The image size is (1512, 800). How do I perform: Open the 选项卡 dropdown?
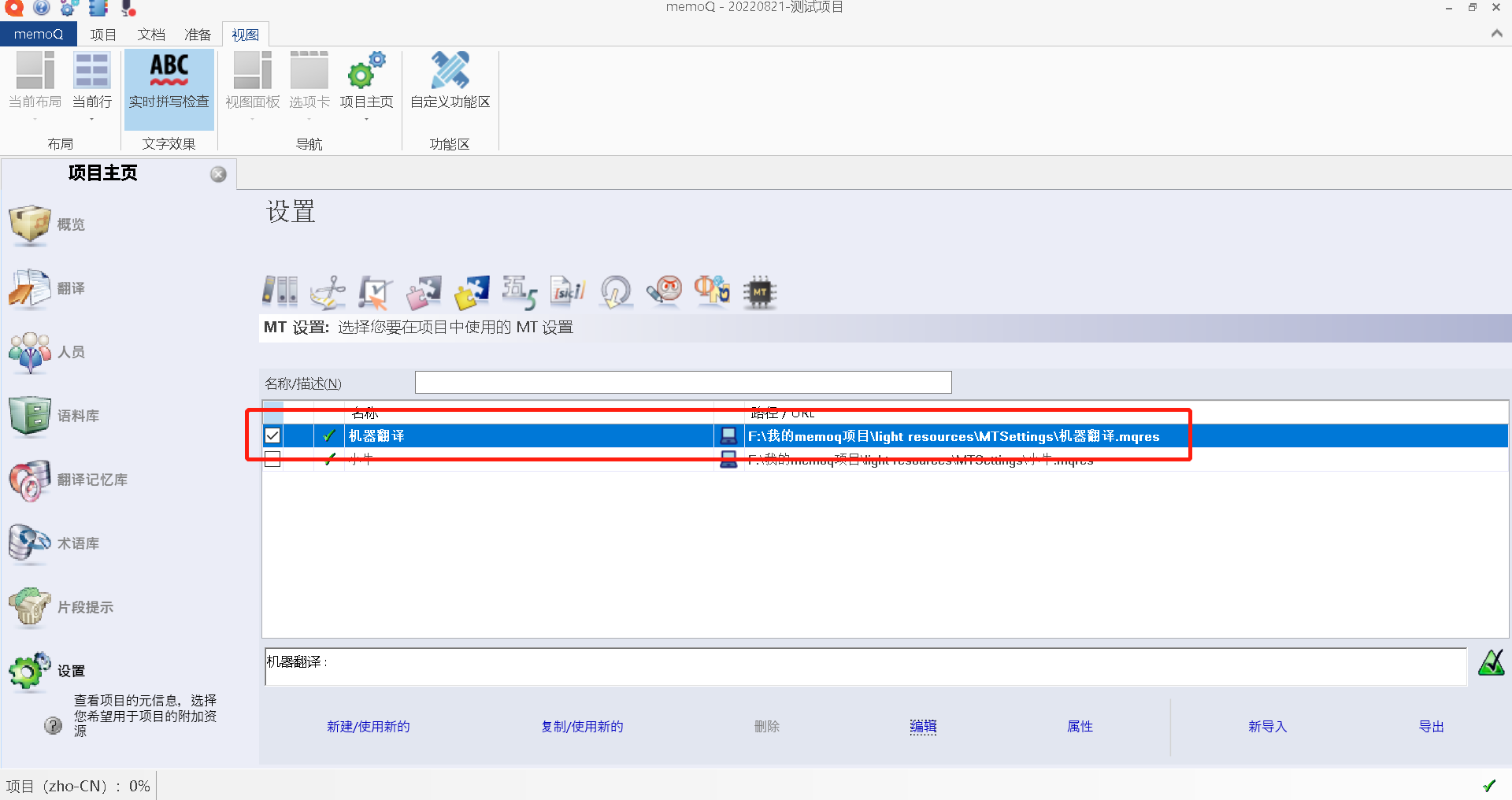click(x=309, y=87)
